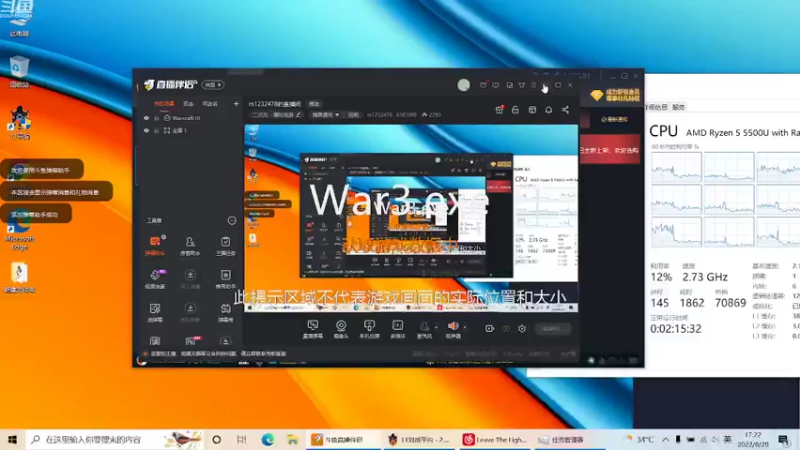Click the Windows taskbar search box
The width and height of the screenshot is (800, 450).
(x=114, y=439)
